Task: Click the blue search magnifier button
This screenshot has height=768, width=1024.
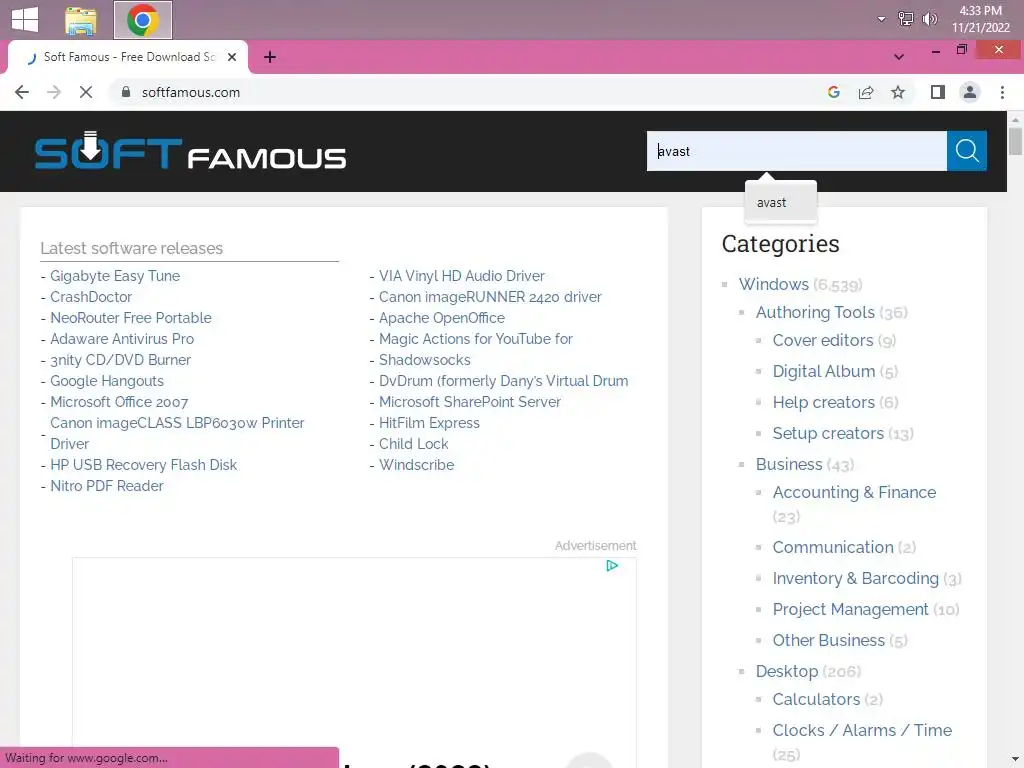Action: pos(967,151)
